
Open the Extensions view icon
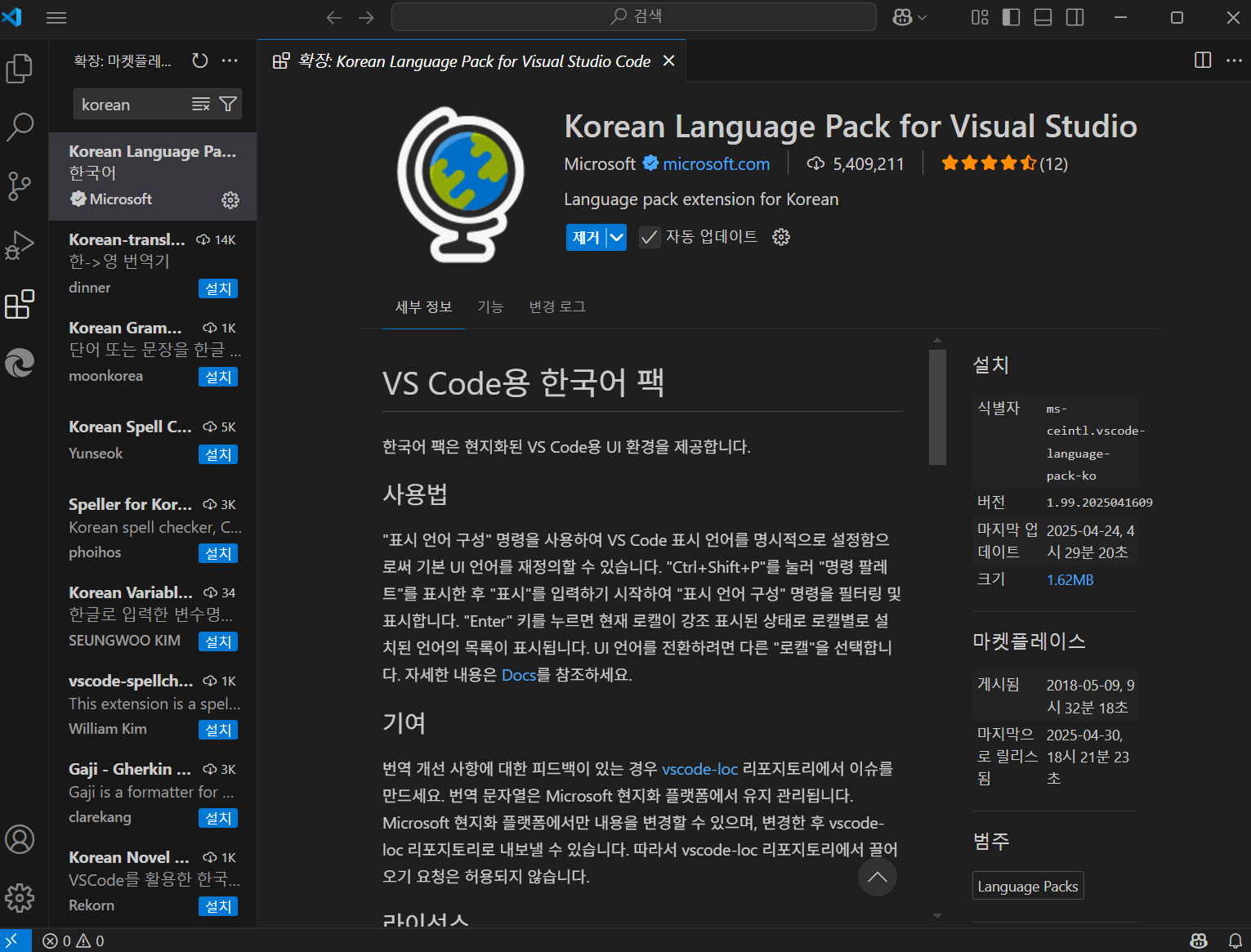point(20,304)
